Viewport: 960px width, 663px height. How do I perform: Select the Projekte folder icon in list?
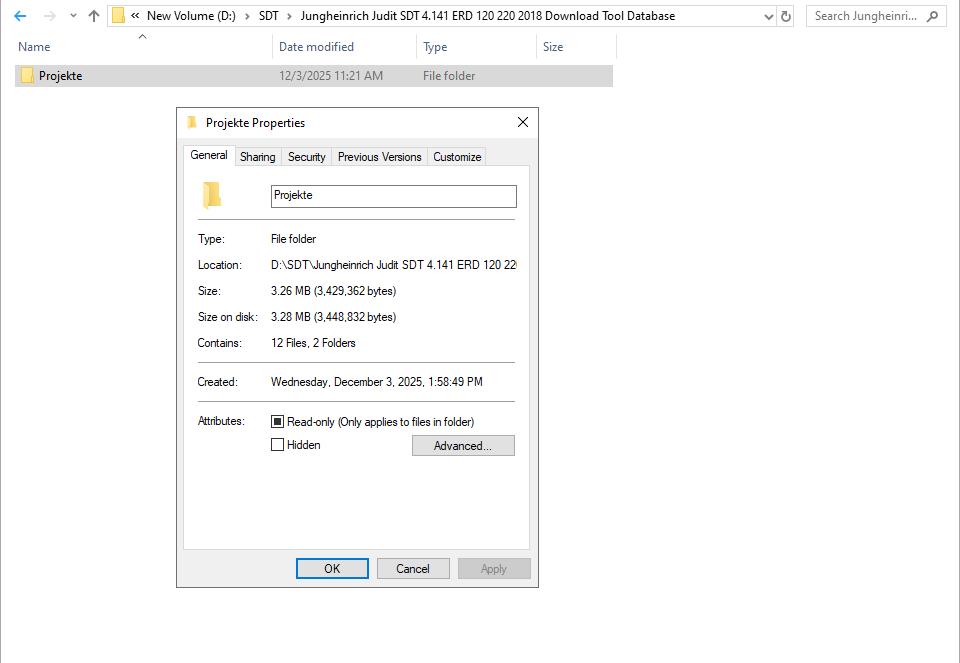27,76
